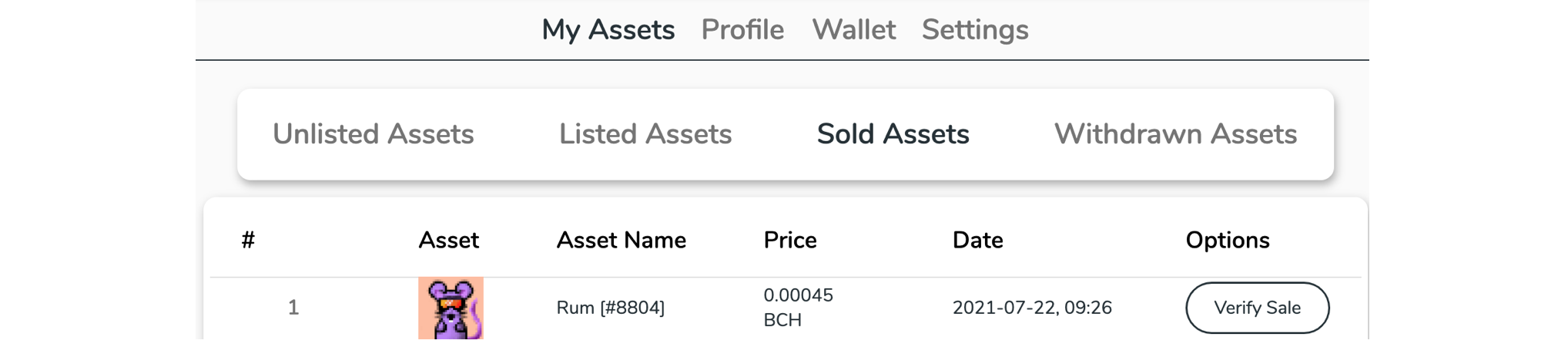Select the Listed Assets tab
The width and height of the screenshot is (1568, 347).
coord(645,134)
